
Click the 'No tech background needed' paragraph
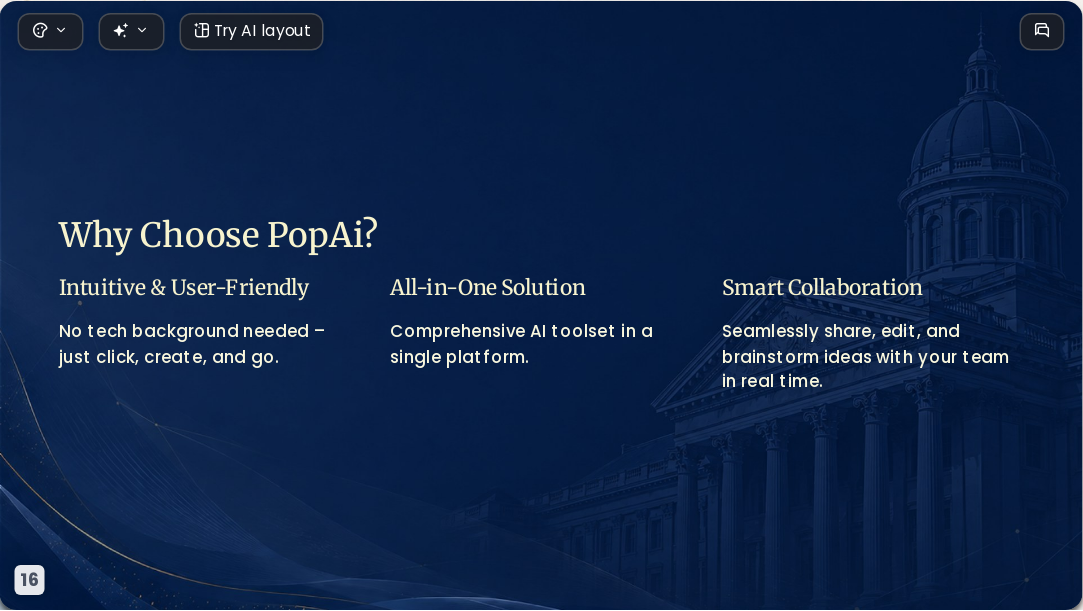pyautogui.click(x=192, y=344)
